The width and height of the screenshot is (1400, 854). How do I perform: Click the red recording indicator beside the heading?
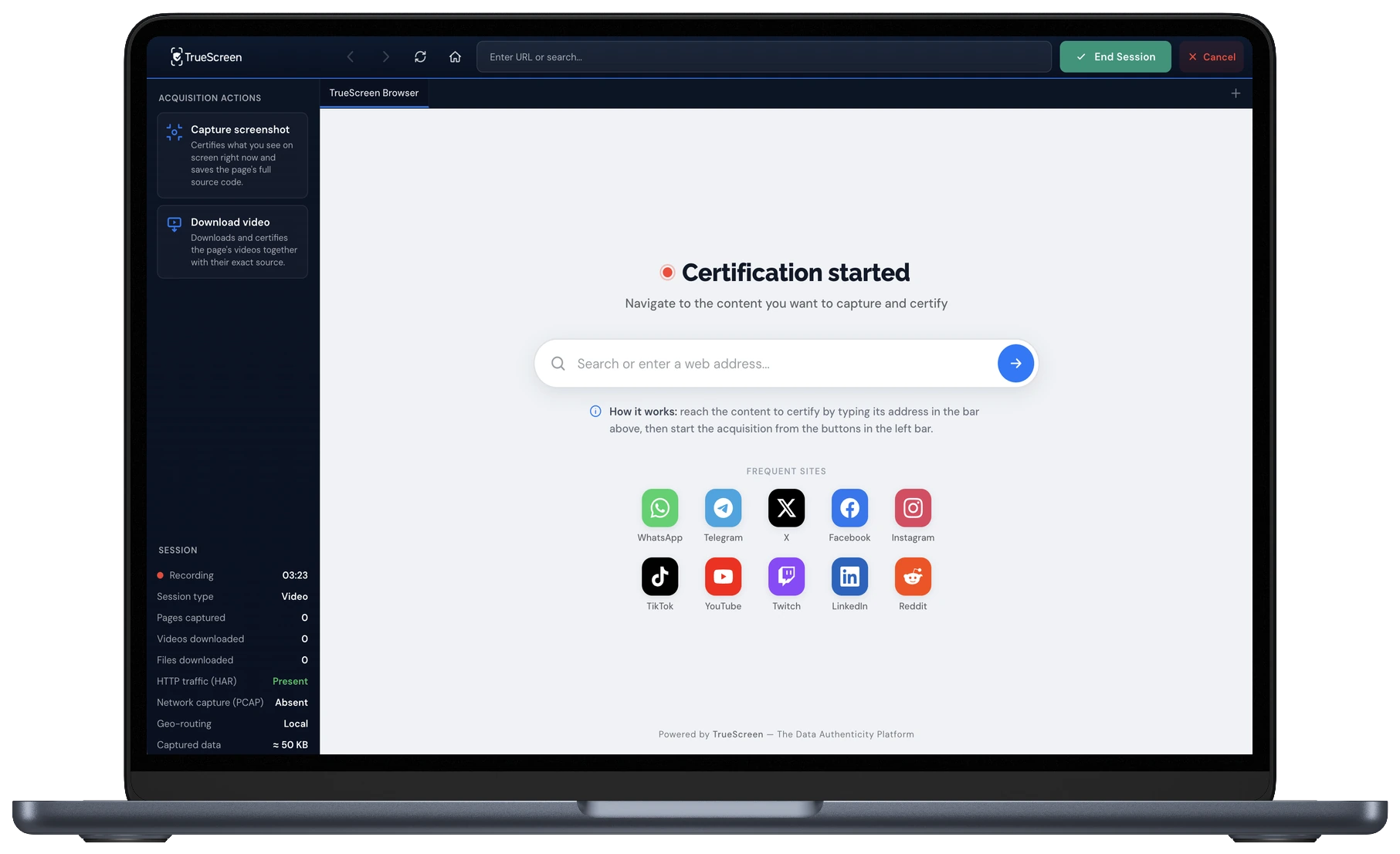[x=667, y=273]
